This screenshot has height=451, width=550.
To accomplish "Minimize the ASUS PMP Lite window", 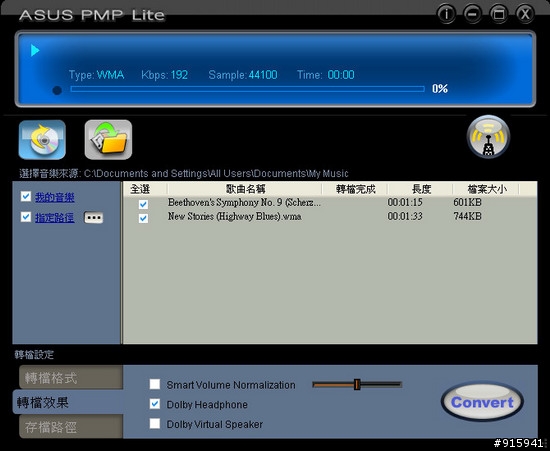I will point(472,14).
